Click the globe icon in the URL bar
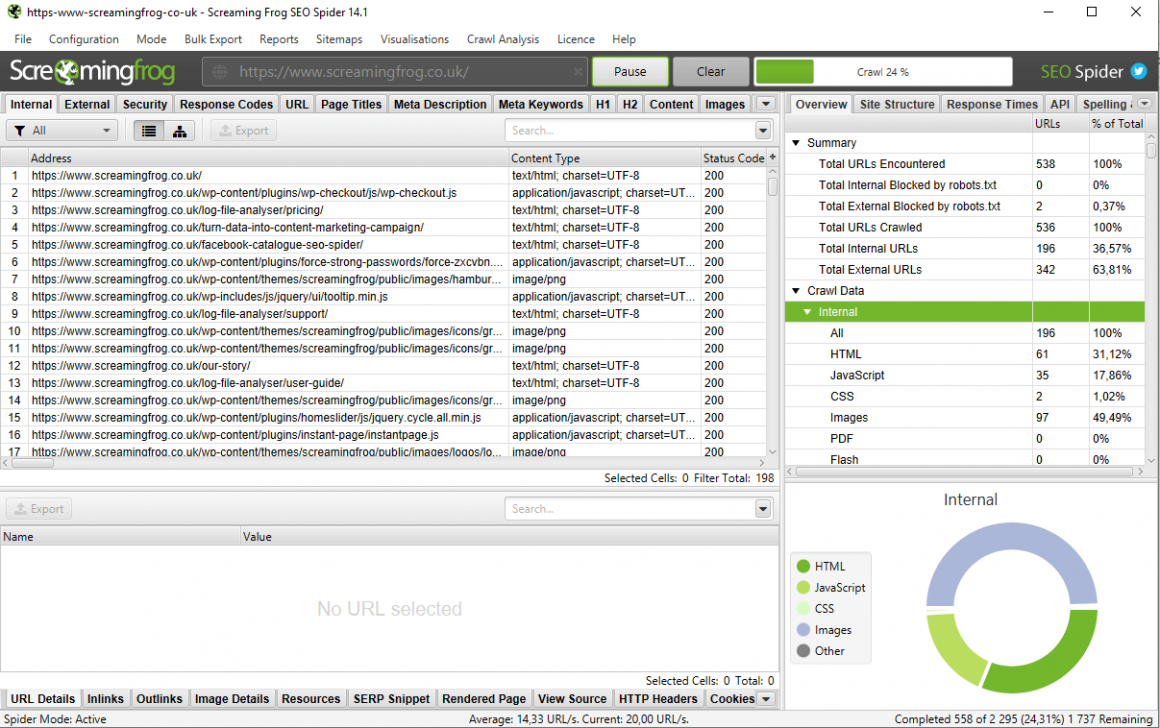 coord(220,72)
